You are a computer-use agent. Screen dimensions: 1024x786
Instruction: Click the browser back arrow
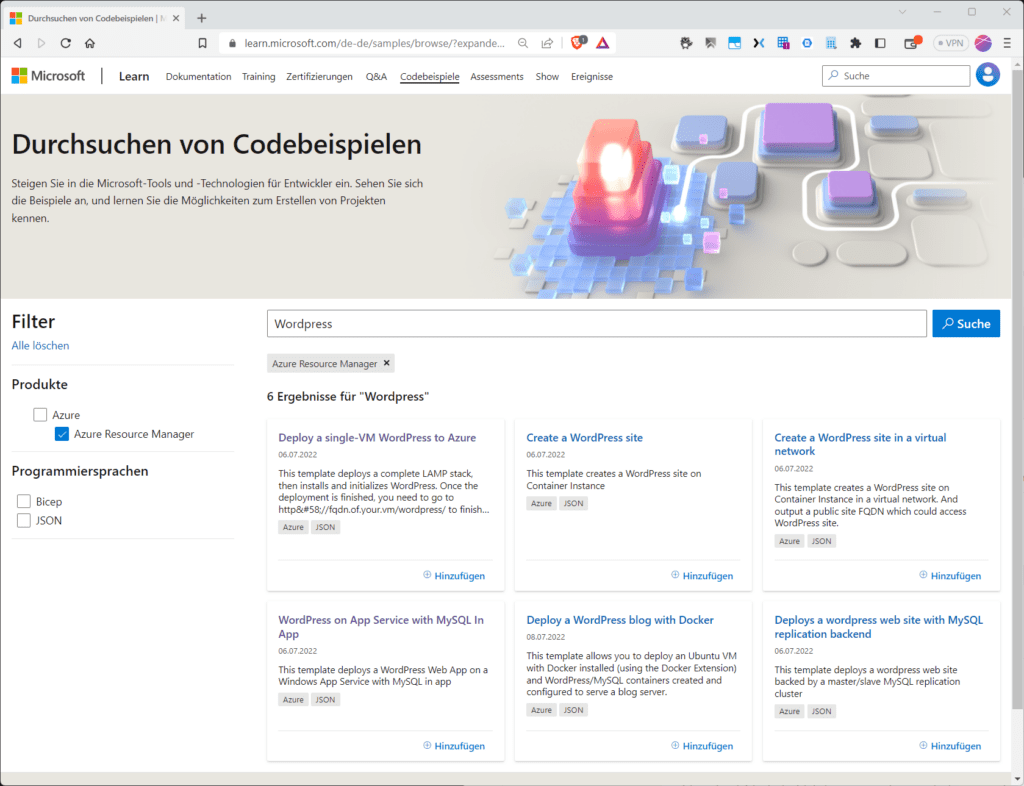(18, 43)
